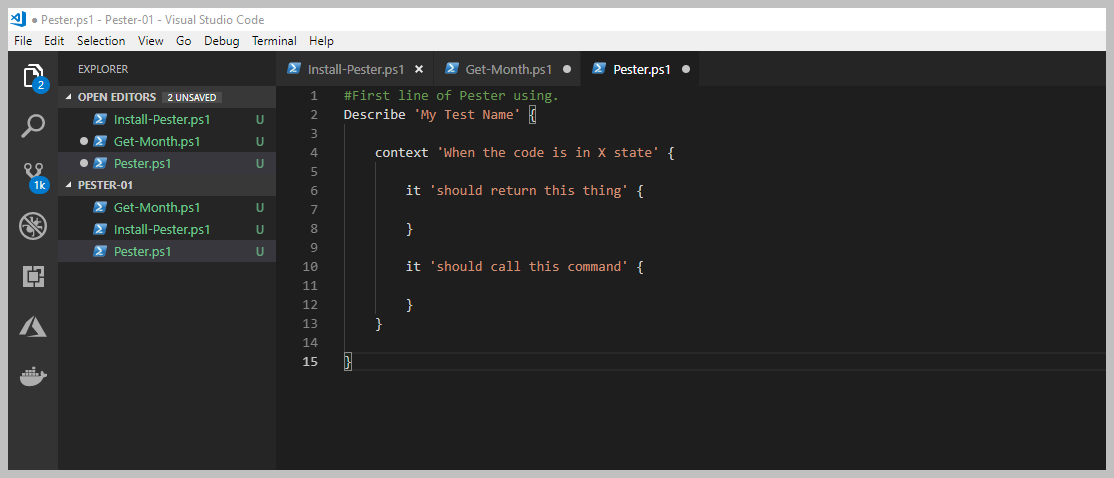Open Source Control view with 1k badge
Screen dimensions: 1114x478
[33, 177]
